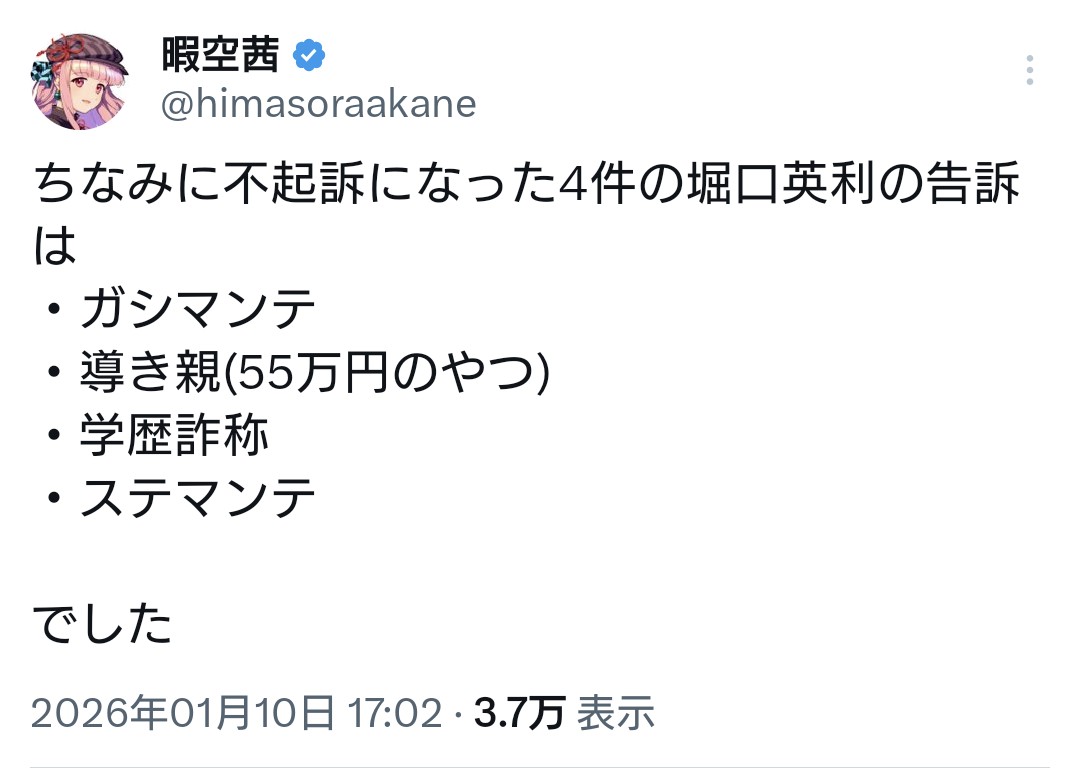Screen dimensions: 1080x775
Task: Click the closing word でした
Action: click(103, 624)
